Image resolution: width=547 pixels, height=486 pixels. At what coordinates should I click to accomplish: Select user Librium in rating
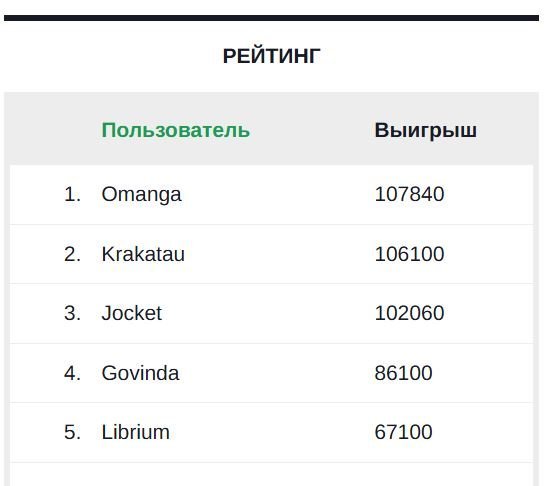[x=135, y=432]
